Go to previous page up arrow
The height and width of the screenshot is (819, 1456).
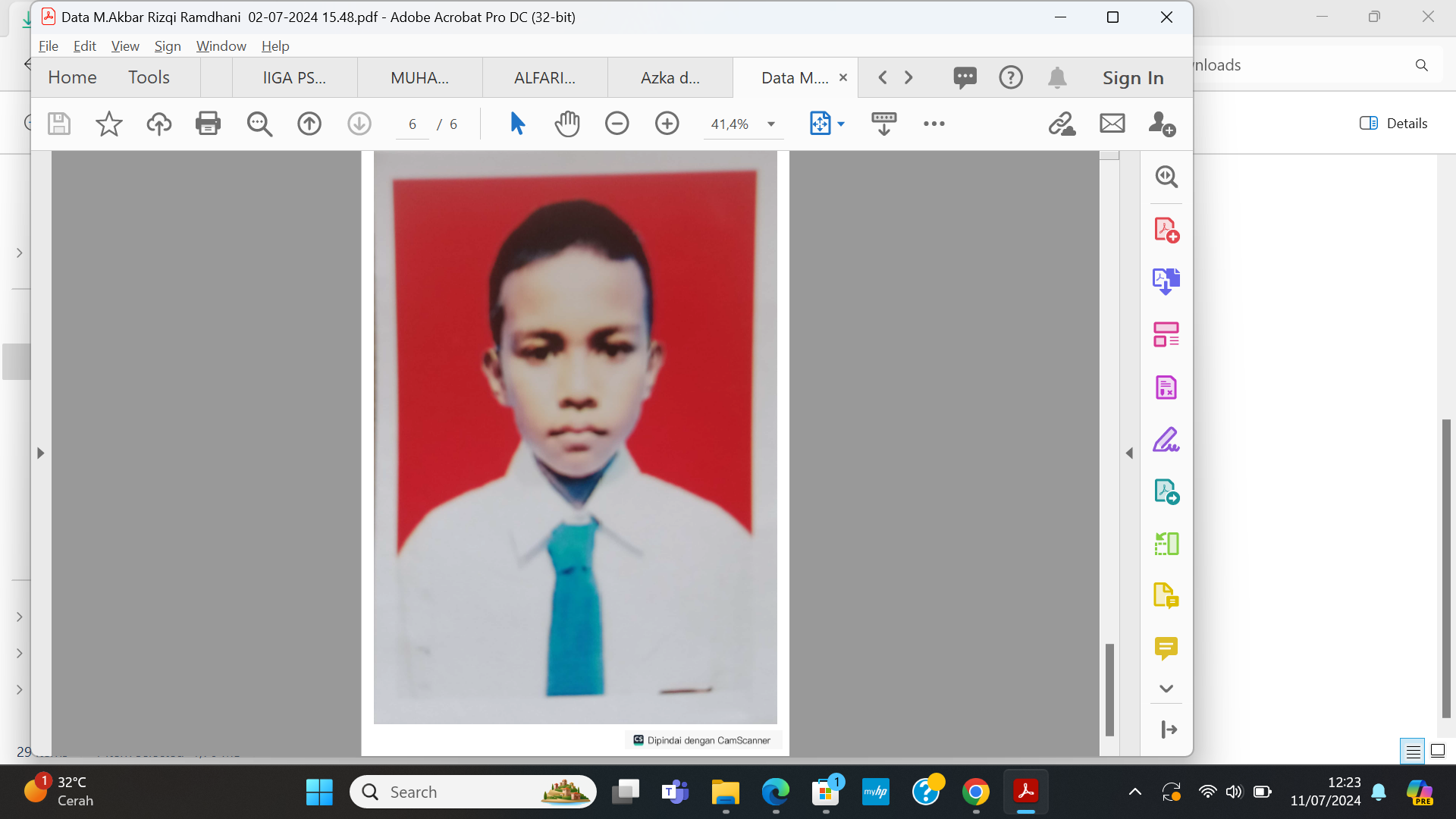309,124
